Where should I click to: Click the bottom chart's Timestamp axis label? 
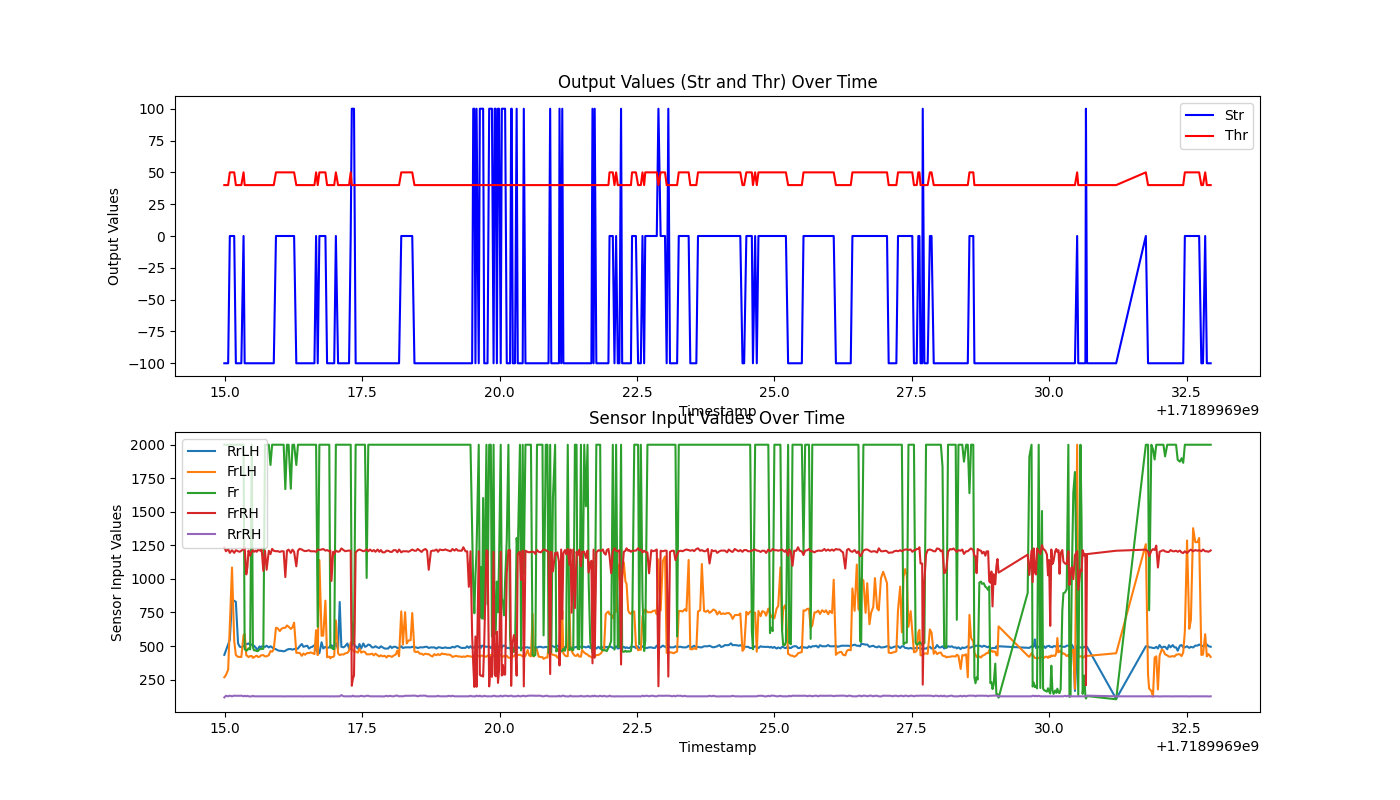[x=717, y=747]
